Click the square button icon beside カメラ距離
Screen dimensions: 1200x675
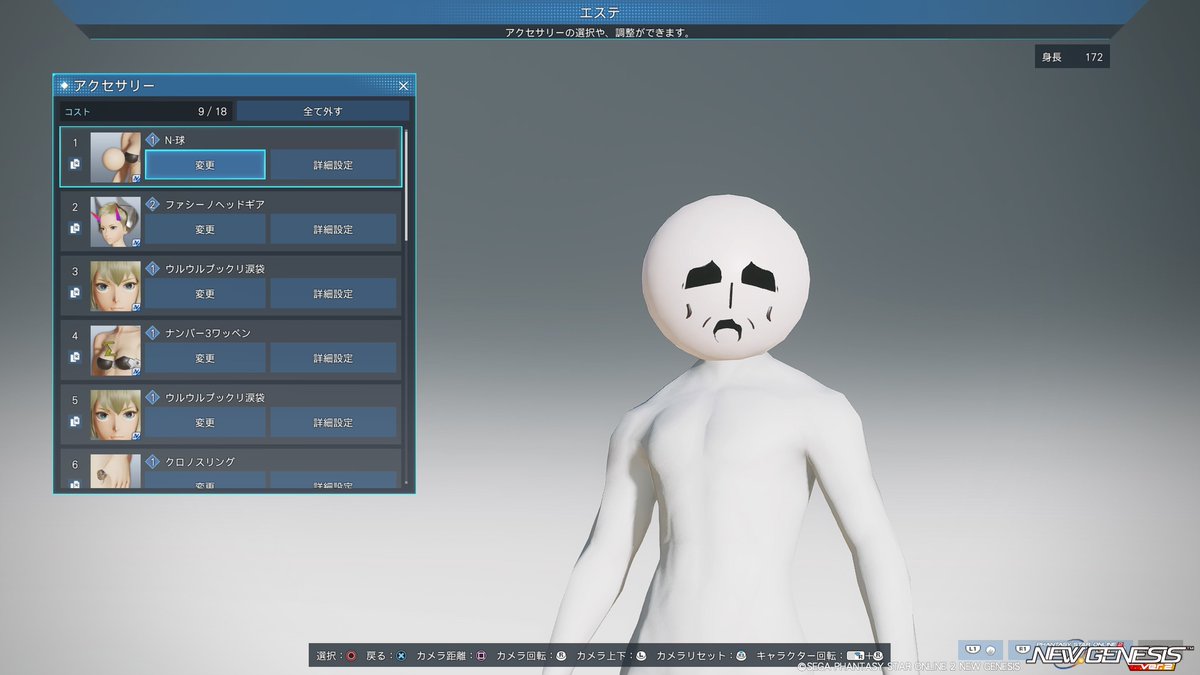click(481, 656)
